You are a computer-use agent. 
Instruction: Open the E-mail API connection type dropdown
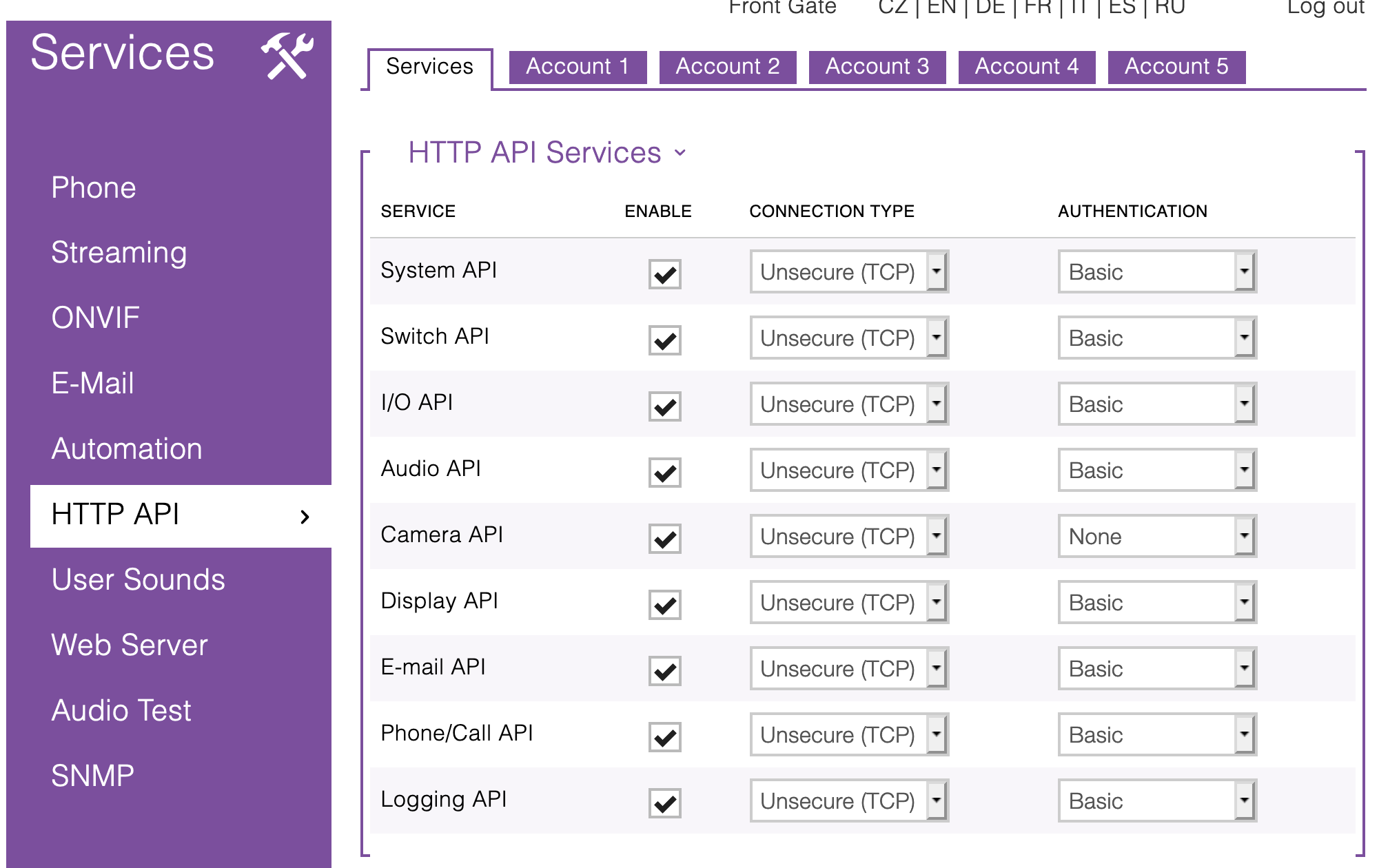848,668
